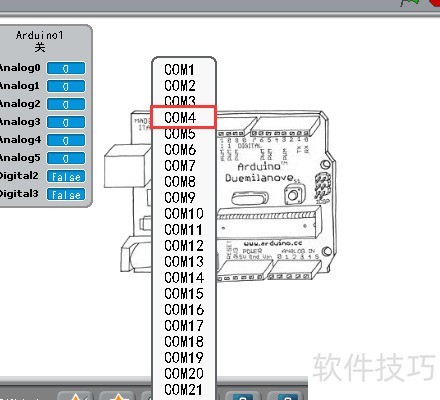Screen dimensions: 440x400
Task: Click the Digital2 False readout
Action: 66,176
